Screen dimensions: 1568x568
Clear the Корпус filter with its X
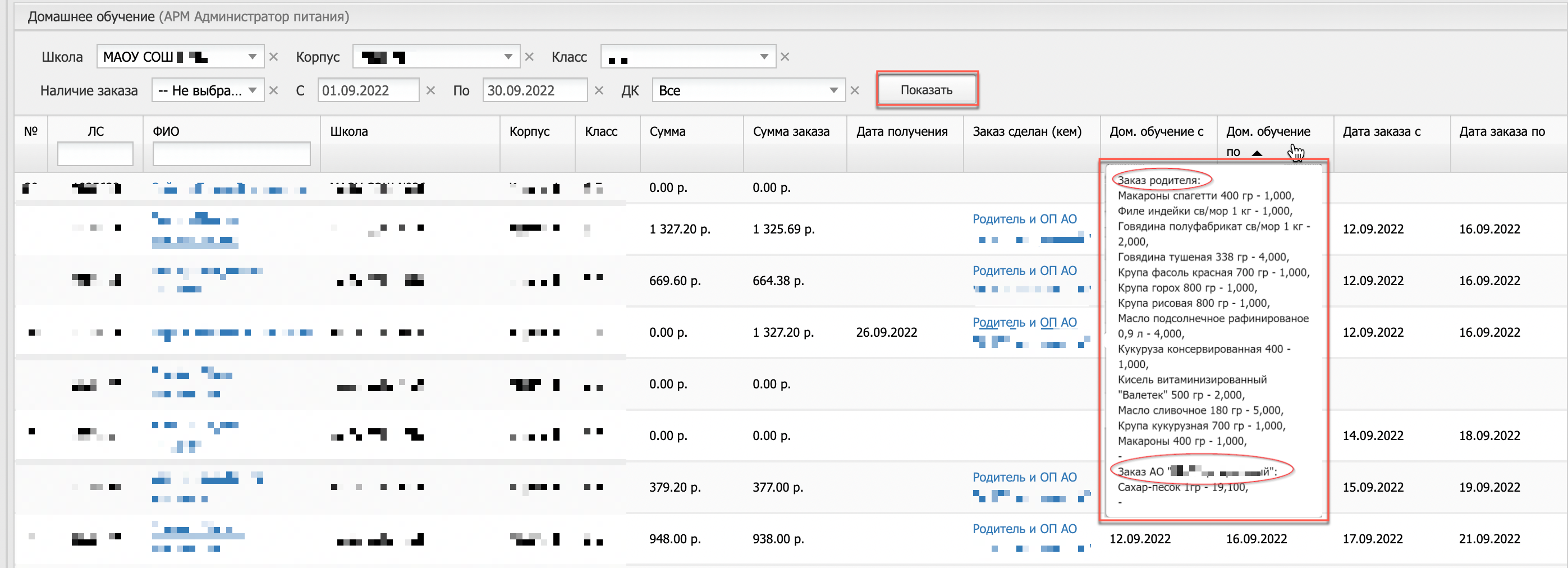pos(530,57)
